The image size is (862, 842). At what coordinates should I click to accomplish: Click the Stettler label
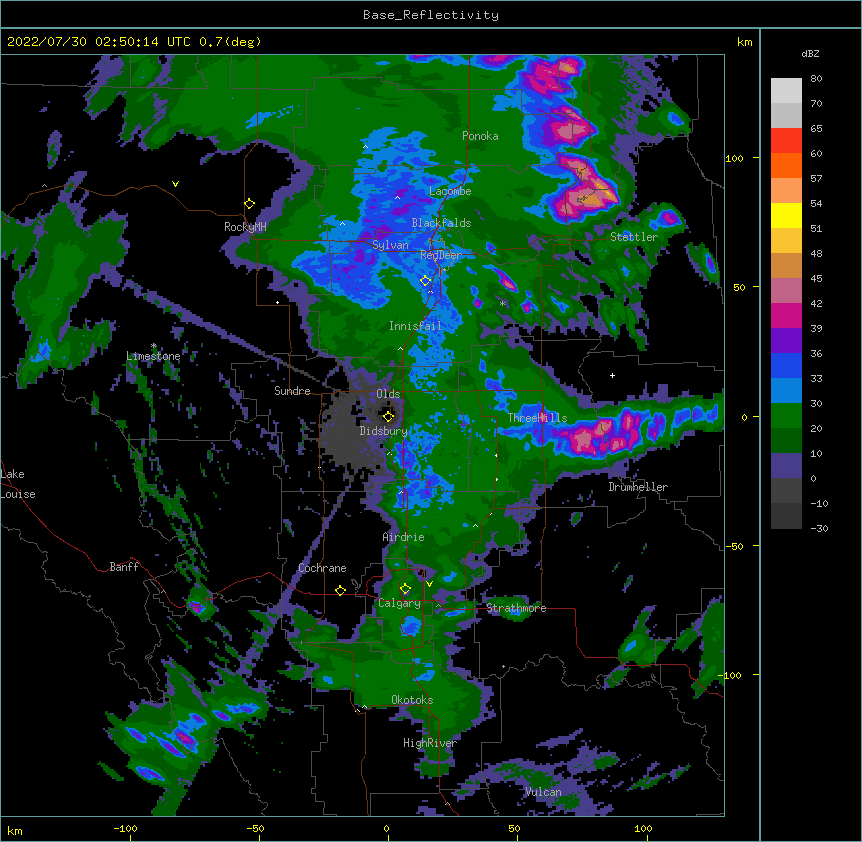[x=634, y=237]
